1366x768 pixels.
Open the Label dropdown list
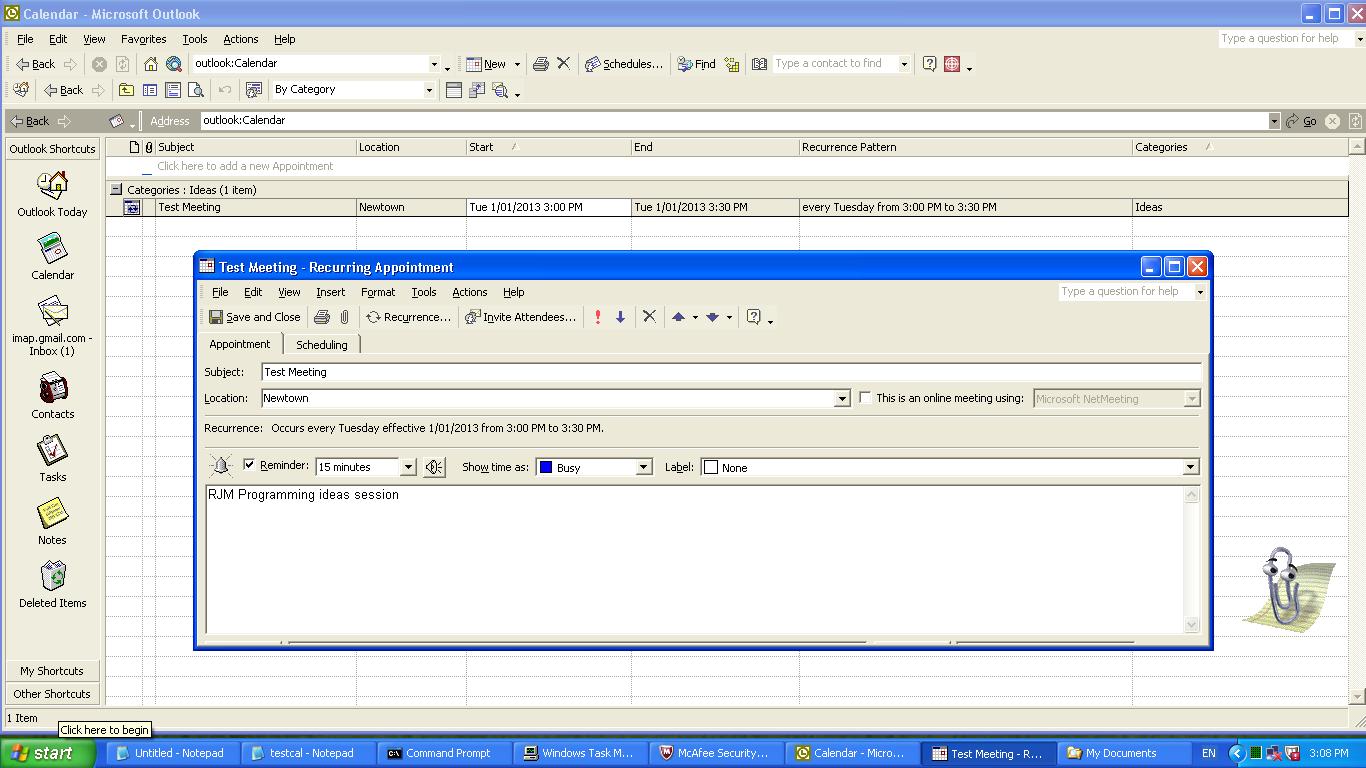(1190, 467)
